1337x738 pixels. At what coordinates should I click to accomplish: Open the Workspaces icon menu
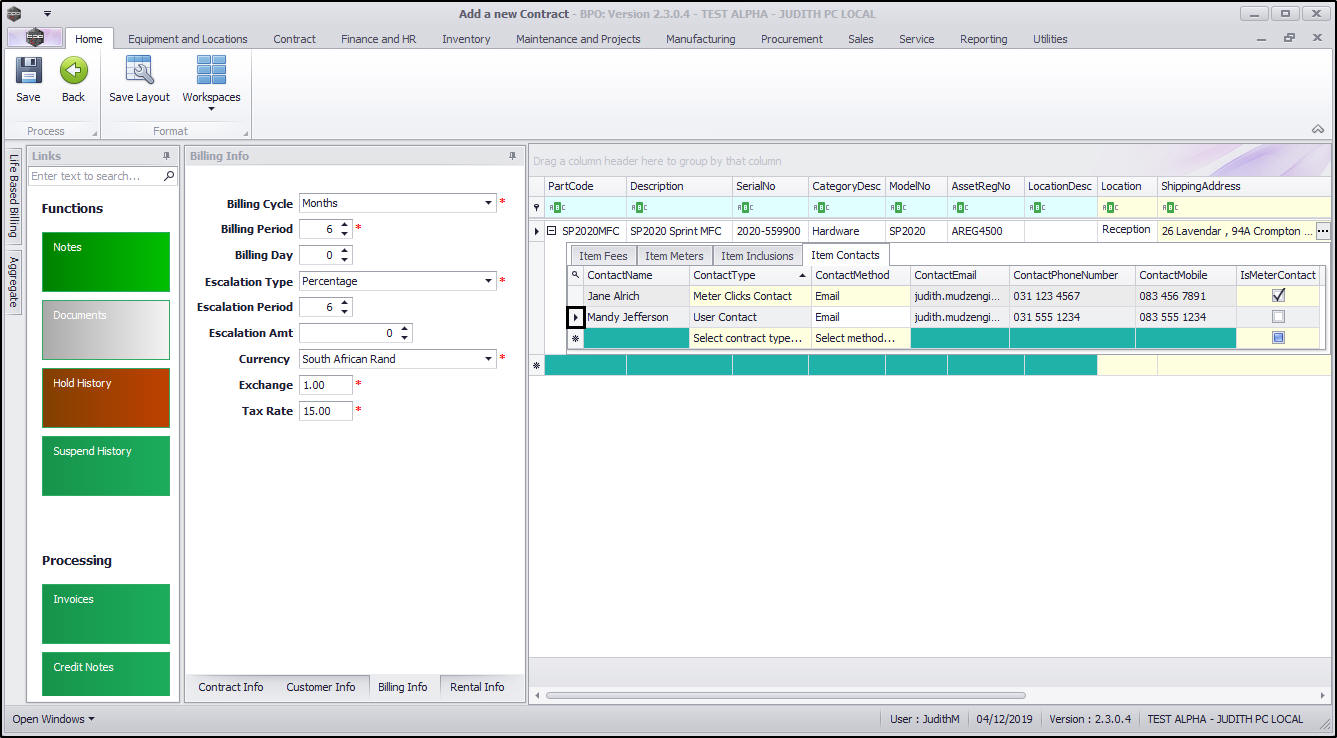point(211,71)
